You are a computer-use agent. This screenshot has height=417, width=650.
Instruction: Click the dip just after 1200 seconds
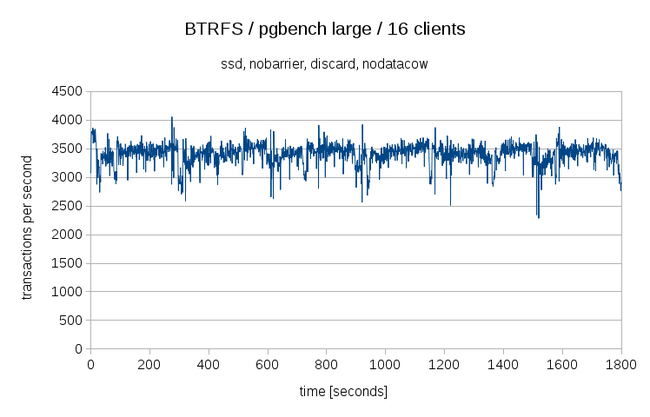pos(450,205)
